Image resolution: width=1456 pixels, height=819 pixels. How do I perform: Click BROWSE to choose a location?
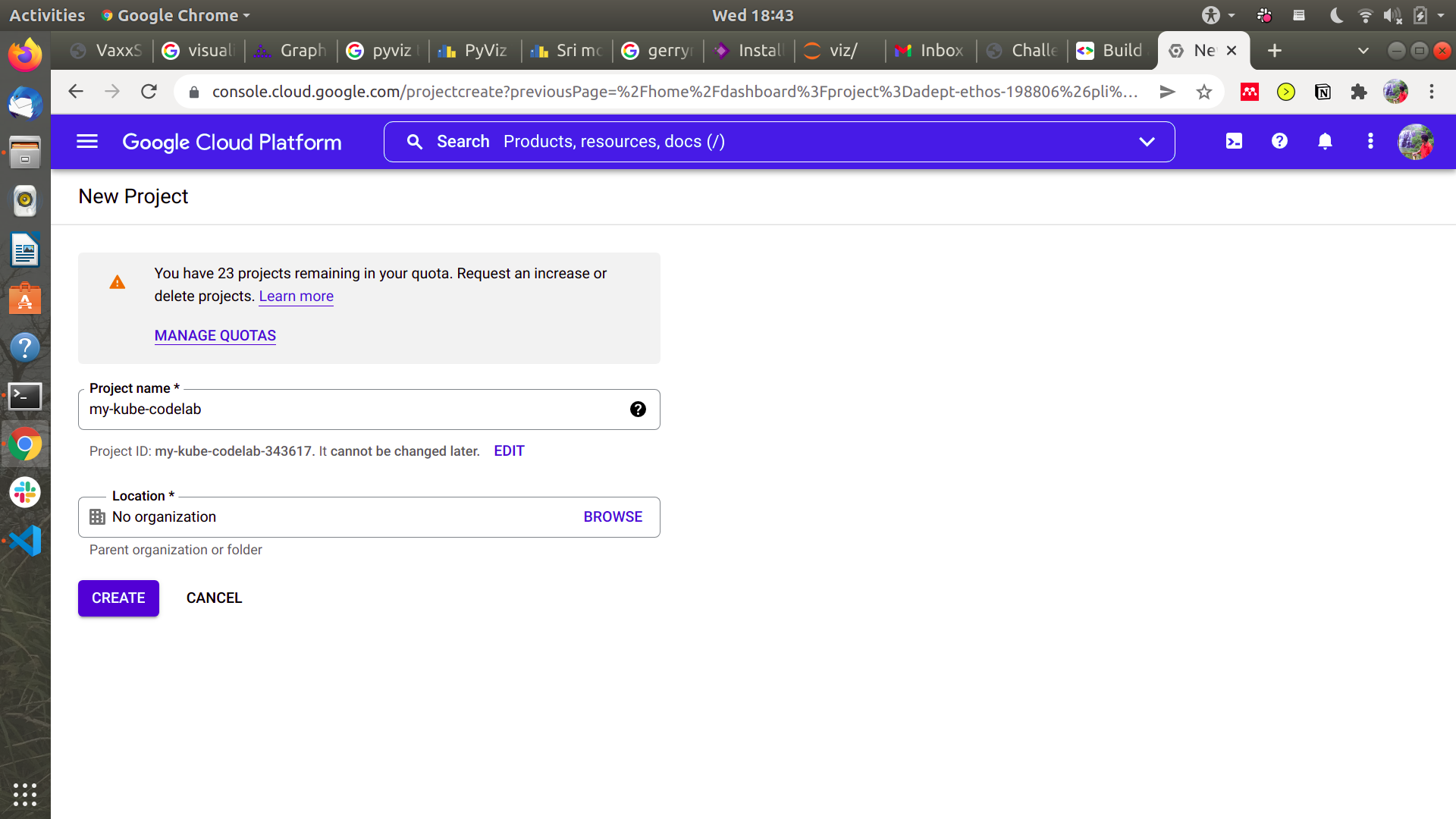coord(613,517)
